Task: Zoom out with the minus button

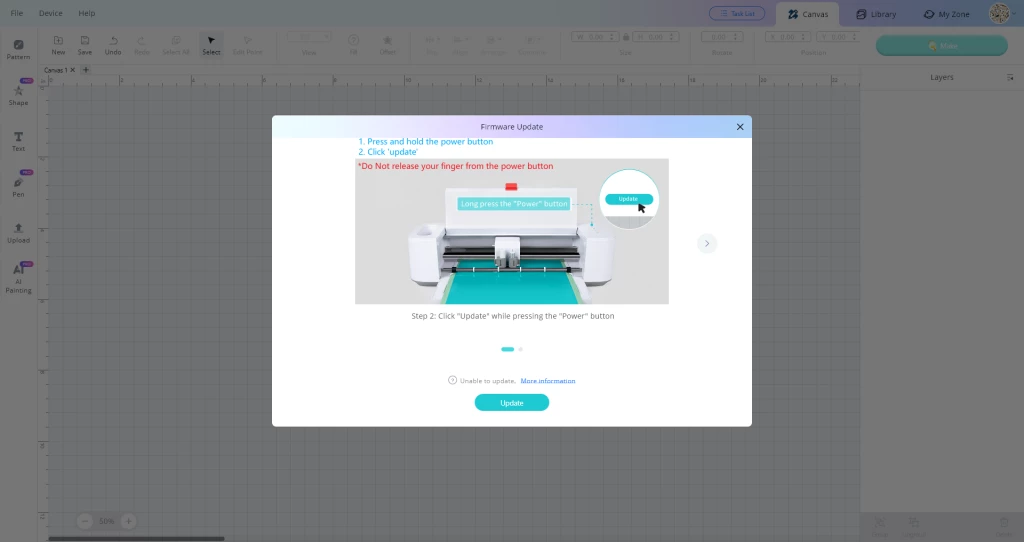Action: [85, 521]
